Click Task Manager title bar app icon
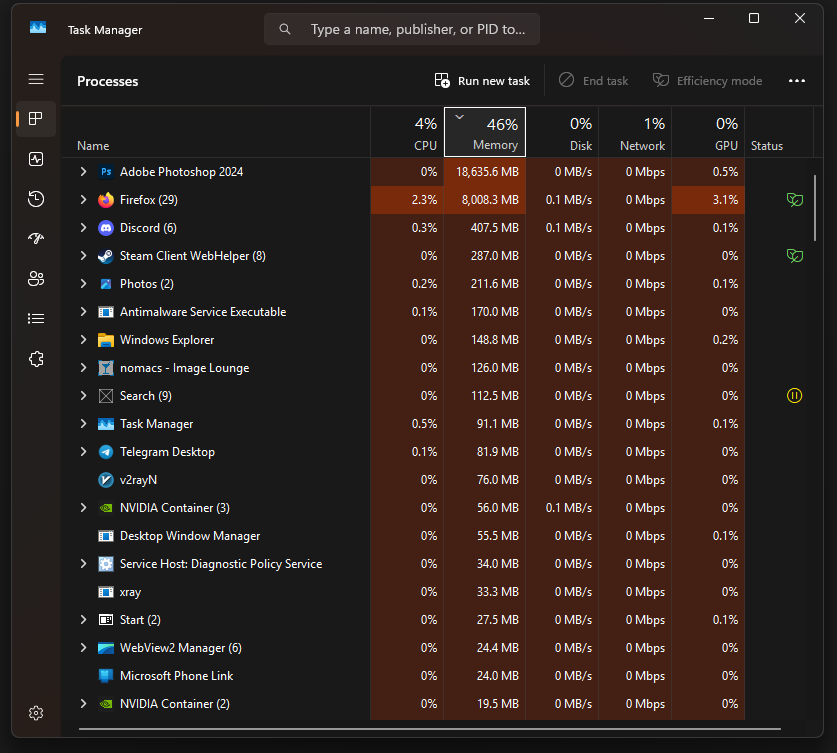The image size is (837, 753). [x=38, y=27]
